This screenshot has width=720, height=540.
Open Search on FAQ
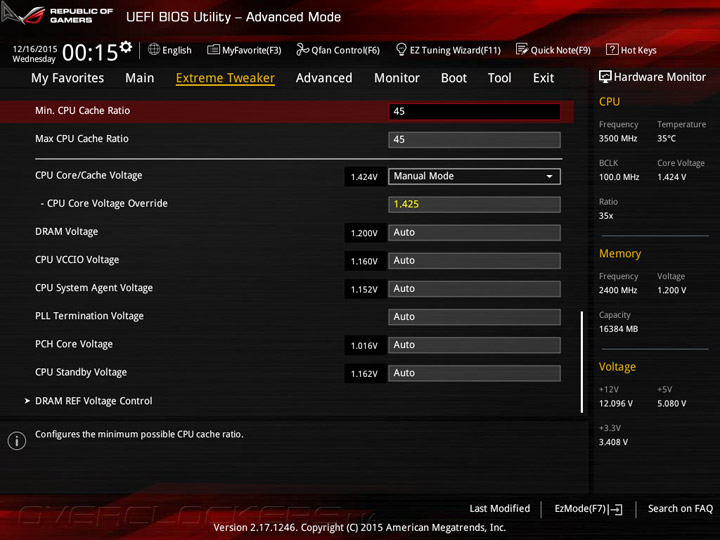680,508
